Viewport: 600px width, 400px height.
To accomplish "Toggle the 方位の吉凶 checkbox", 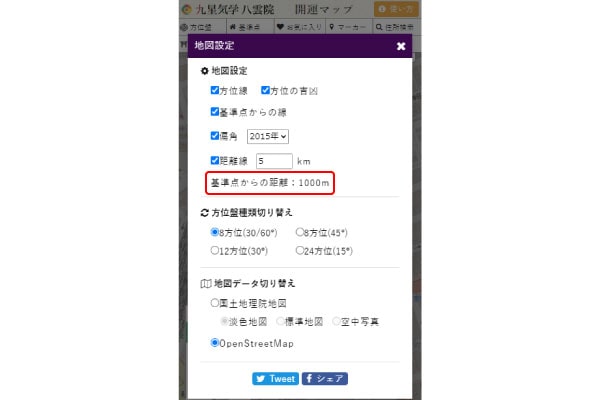I will (x=265, y=90).
